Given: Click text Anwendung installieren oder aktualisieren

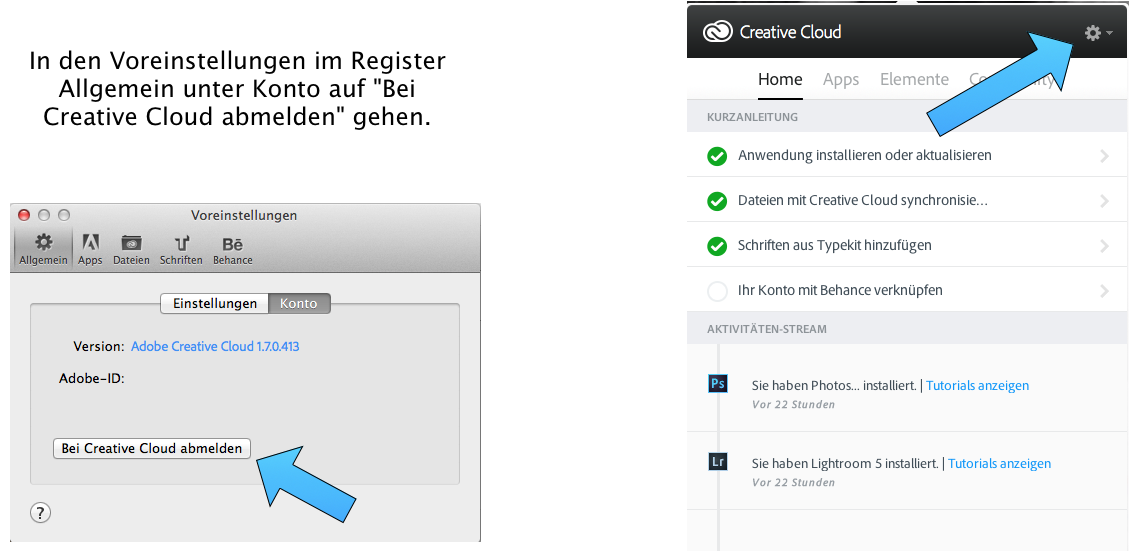Looking at the screenshot, I should pos(864,155).
